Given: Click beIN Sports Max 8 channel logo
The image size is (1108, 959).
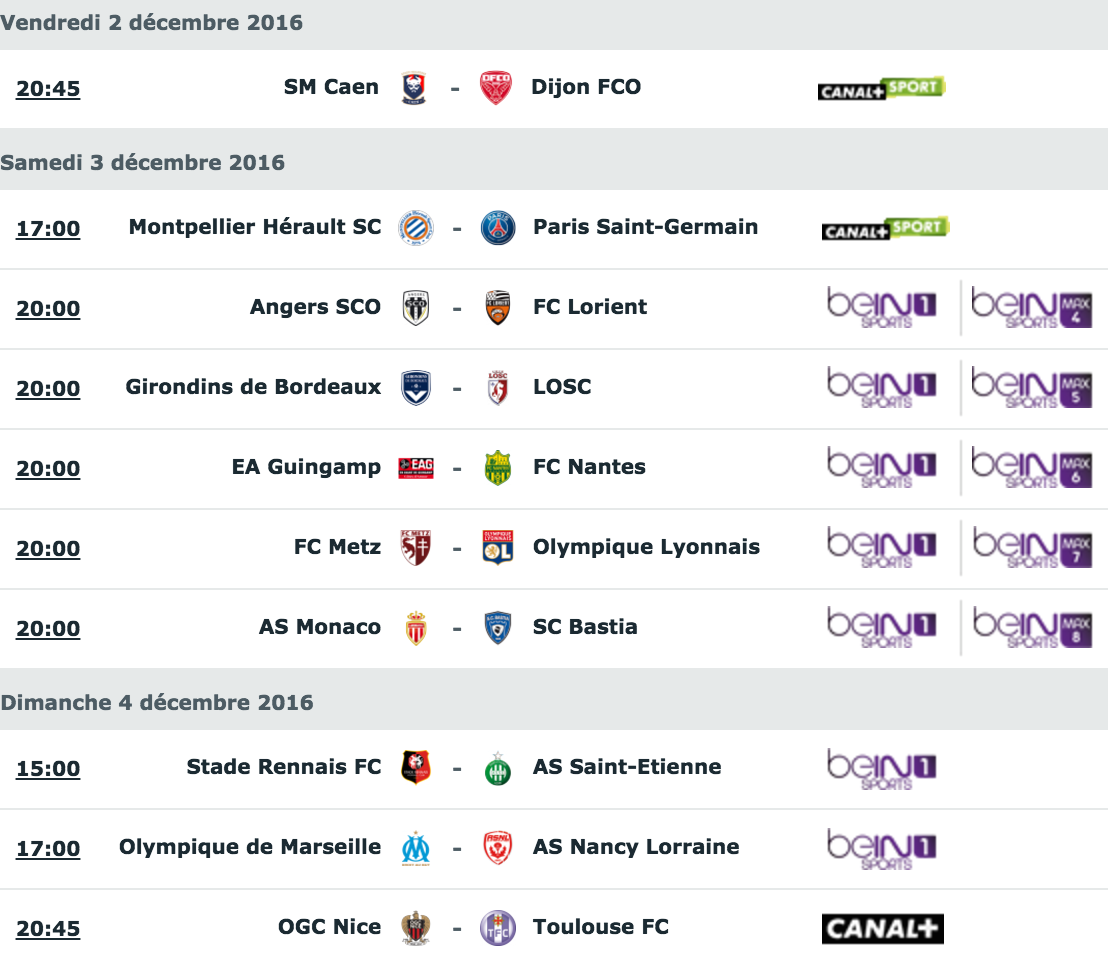Looking at the screenshot, I should pos(1032,628).
